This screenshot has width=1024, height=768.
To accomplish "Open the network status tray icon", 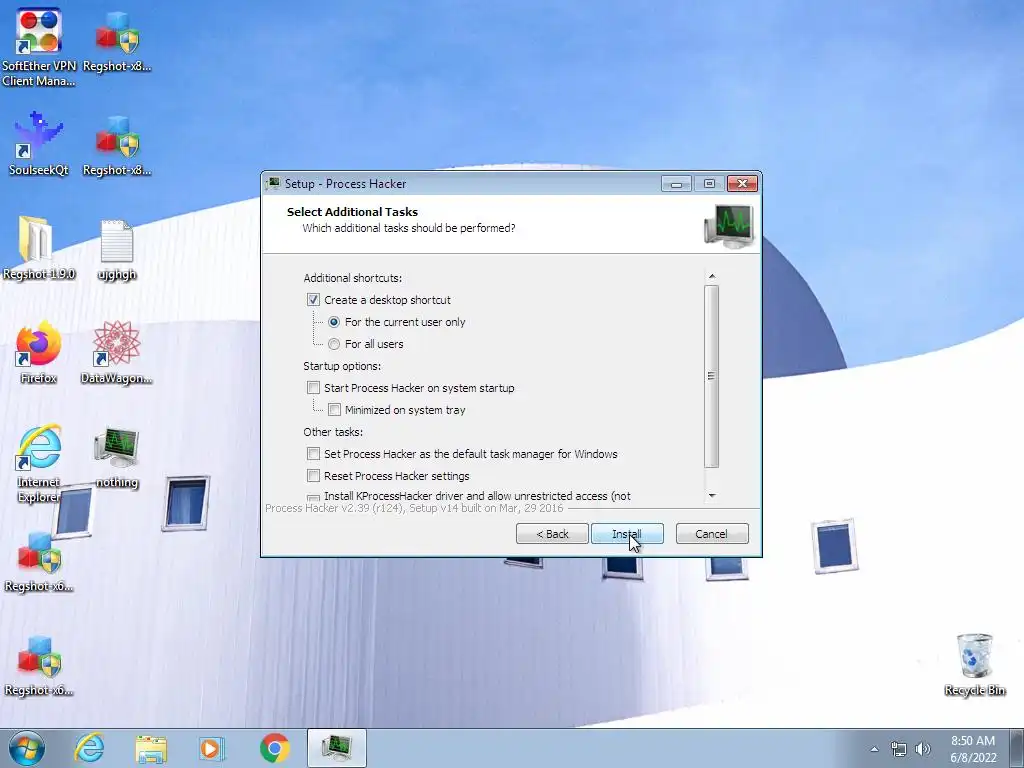I will click(899, 749).
